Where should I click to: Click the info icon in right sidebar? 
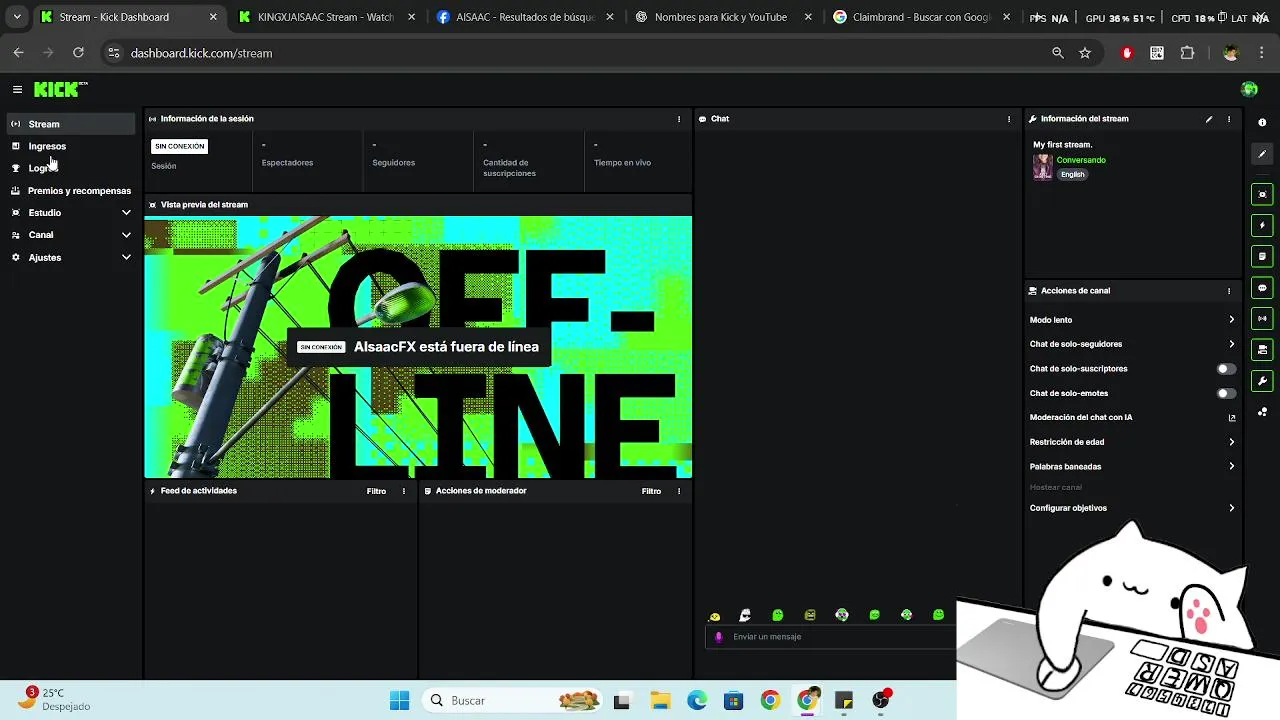[x=1262, y=122]
